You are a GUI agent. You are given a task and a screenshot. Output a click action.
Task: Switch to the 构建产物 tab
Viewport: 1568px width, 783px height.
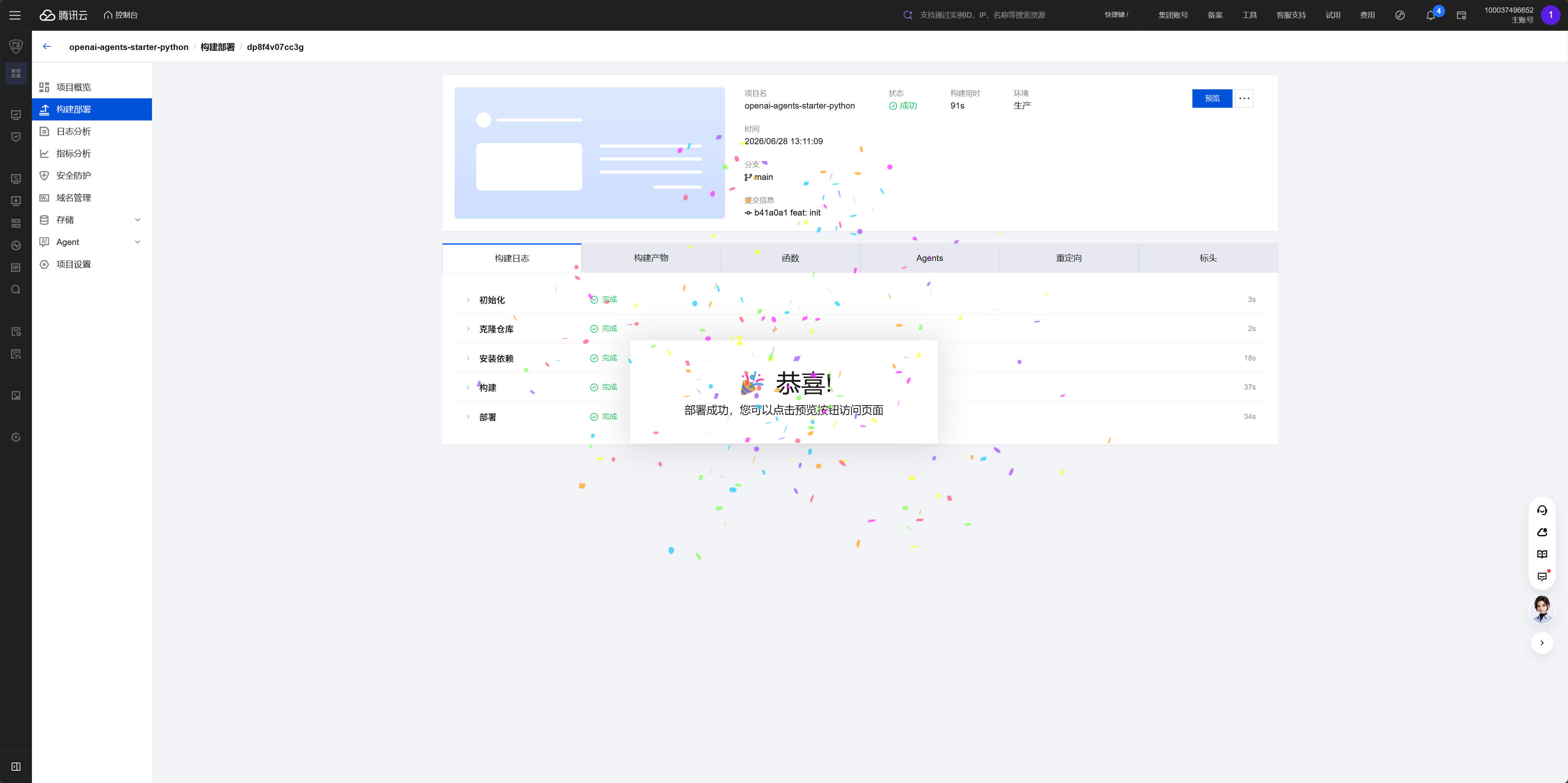click(651, 258)
